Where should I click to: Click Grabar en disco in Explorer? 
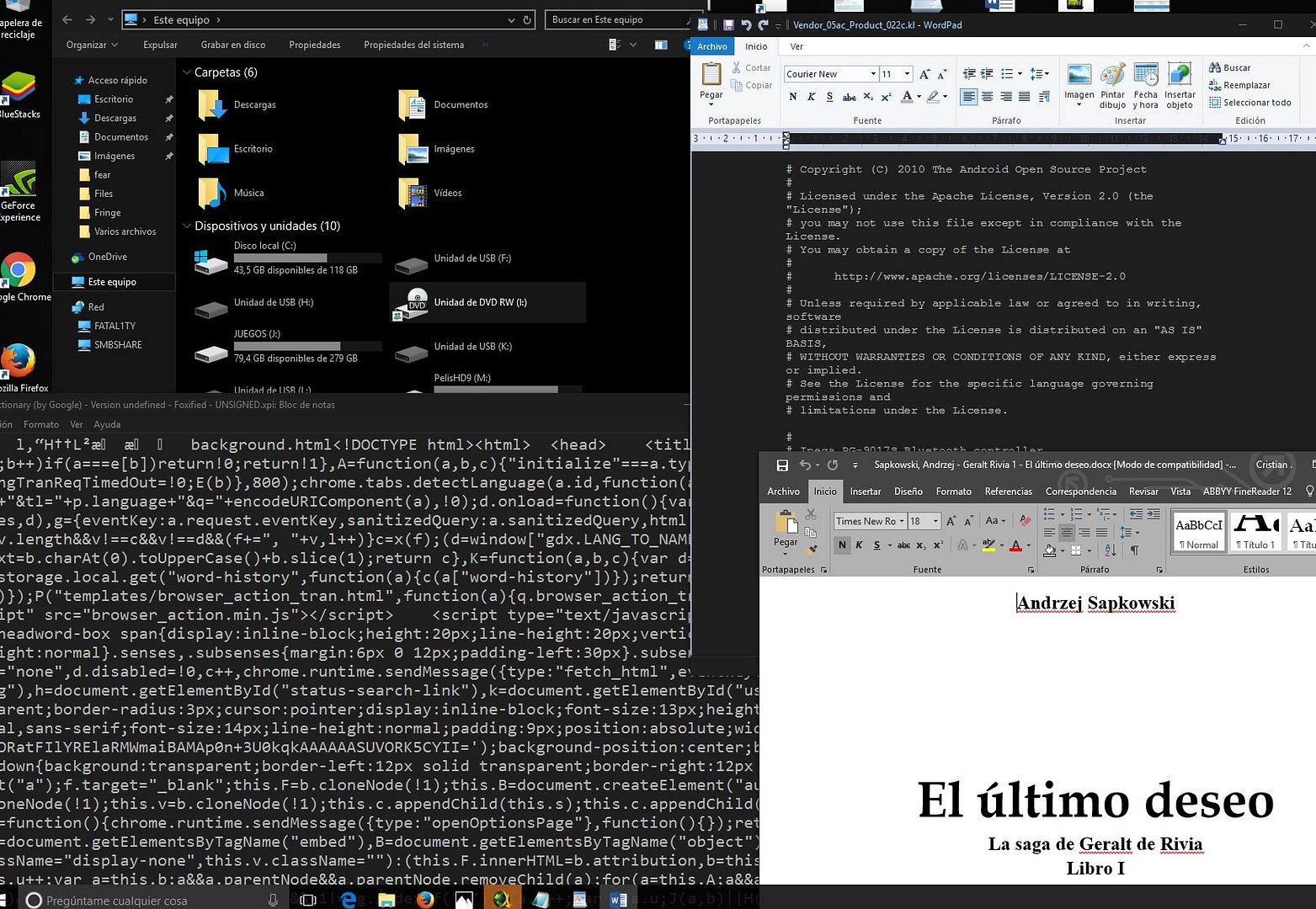tap(233, 45)
